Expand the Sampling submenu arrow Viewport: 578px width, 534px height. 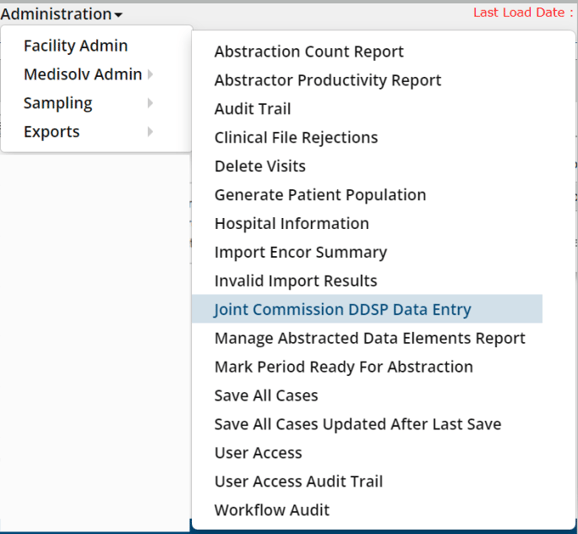[x=150, y=103]
